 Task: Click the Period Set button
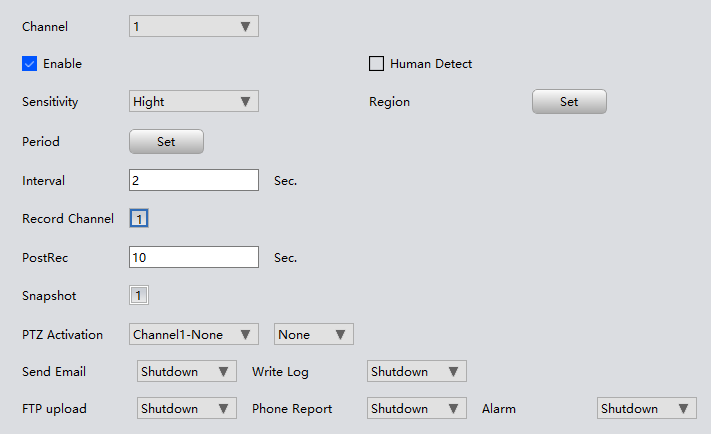(166, 142)
